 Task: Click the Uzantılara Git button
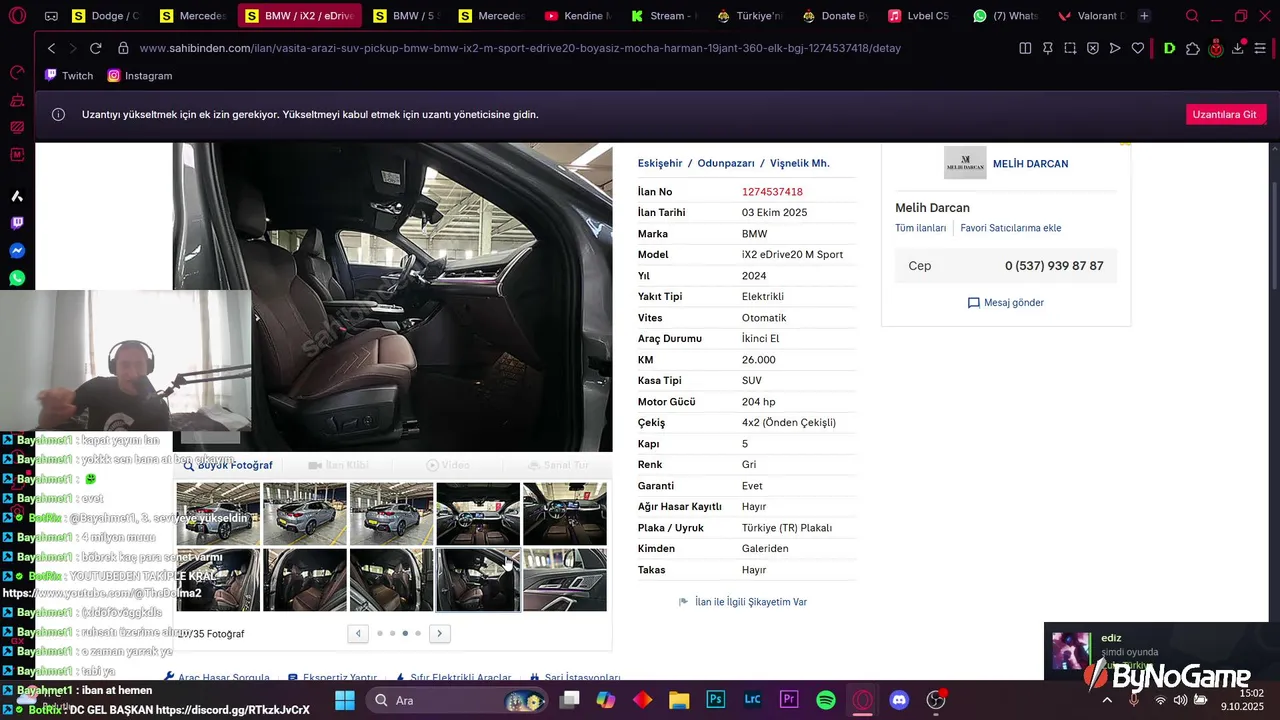click(1226, 114)
